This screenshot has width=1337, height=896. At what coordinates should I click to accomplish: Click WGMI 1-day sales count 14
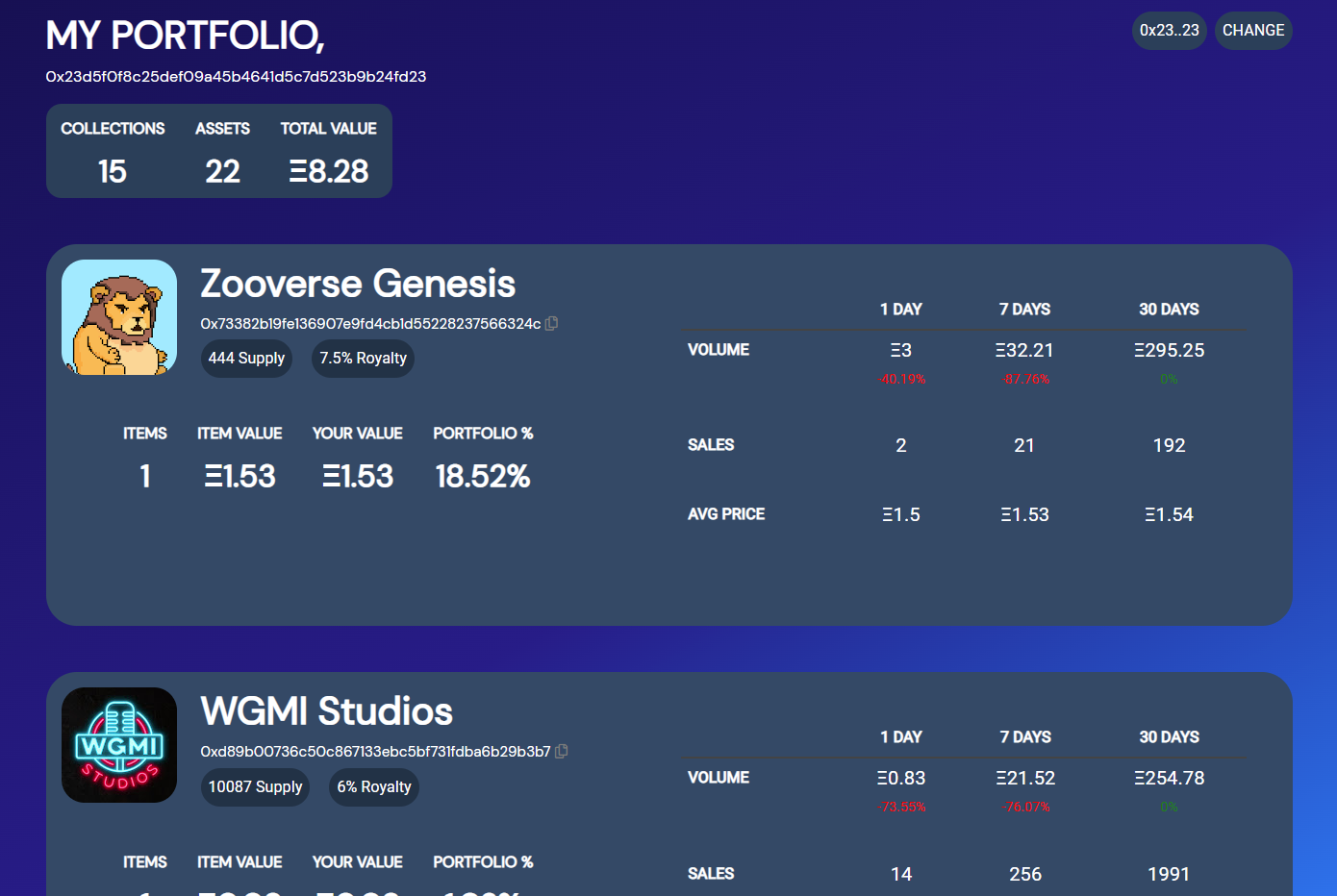tap(901, 874)
